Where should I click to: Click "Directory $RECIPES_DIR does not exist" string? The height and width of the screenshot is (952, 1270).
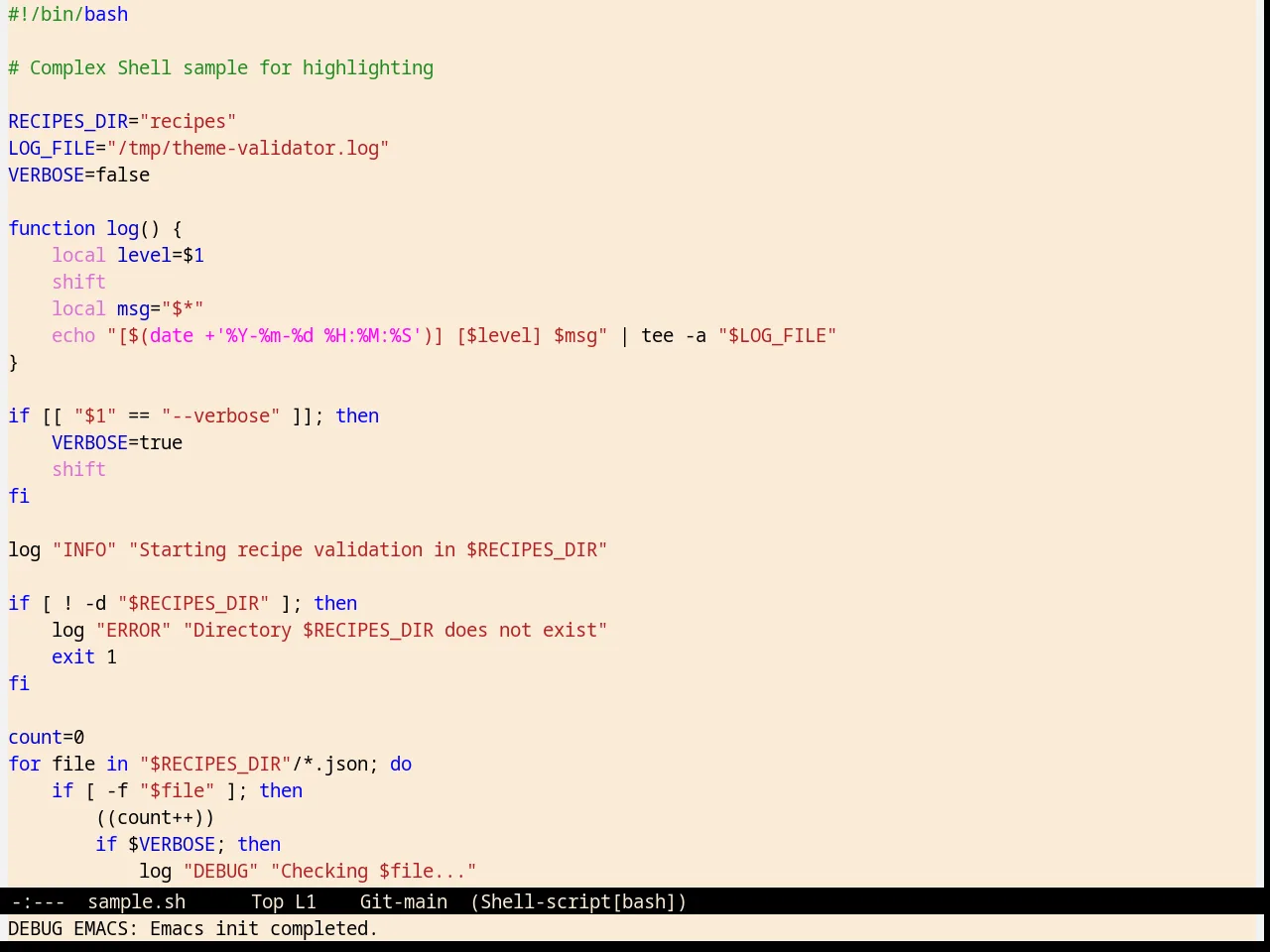[x=395, y=631]
